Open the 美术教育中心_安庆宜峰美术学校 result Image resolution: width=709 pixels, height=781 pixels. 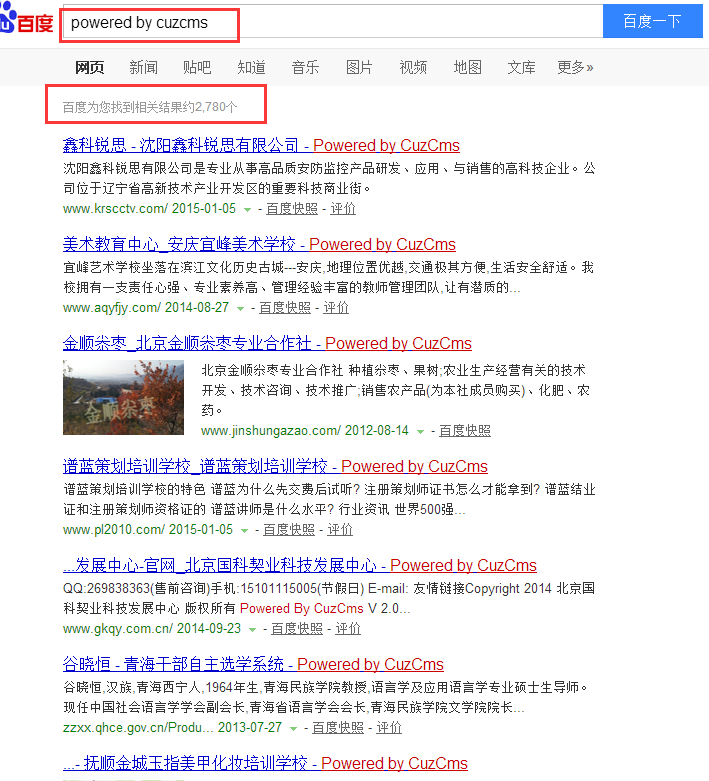[x=259, y=245]
